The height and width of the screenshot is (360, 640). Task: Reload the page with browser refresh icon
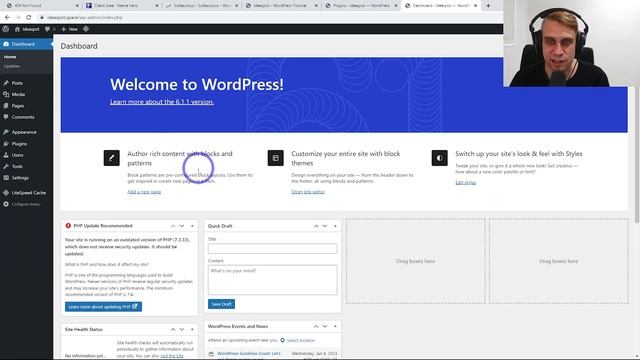[29, 17]
